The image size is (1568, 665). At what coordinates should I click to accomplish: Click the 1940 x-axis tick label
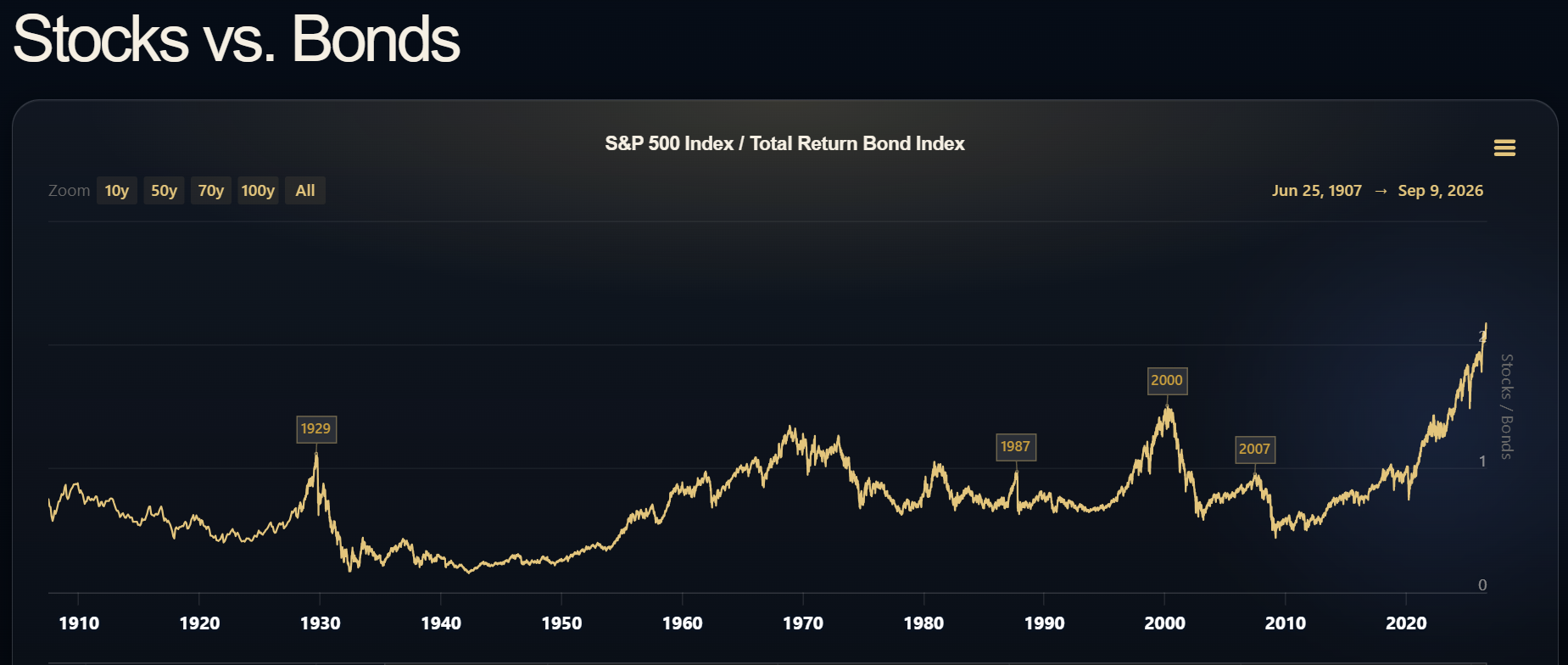pyautogui.click(x=441, y=623)
